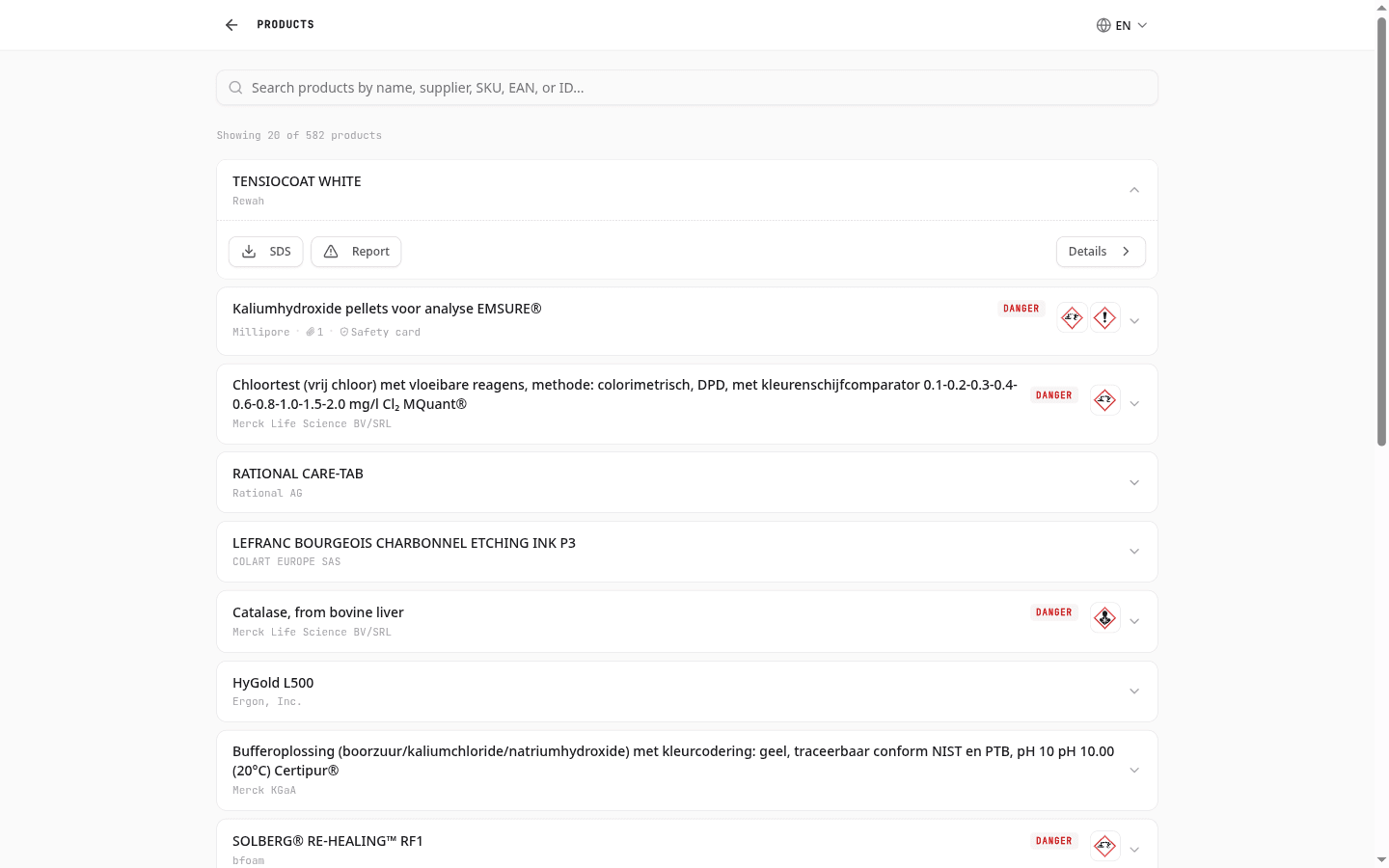Click the DANGER badge on Kaliumhydroxide row

pos(1021,309)
